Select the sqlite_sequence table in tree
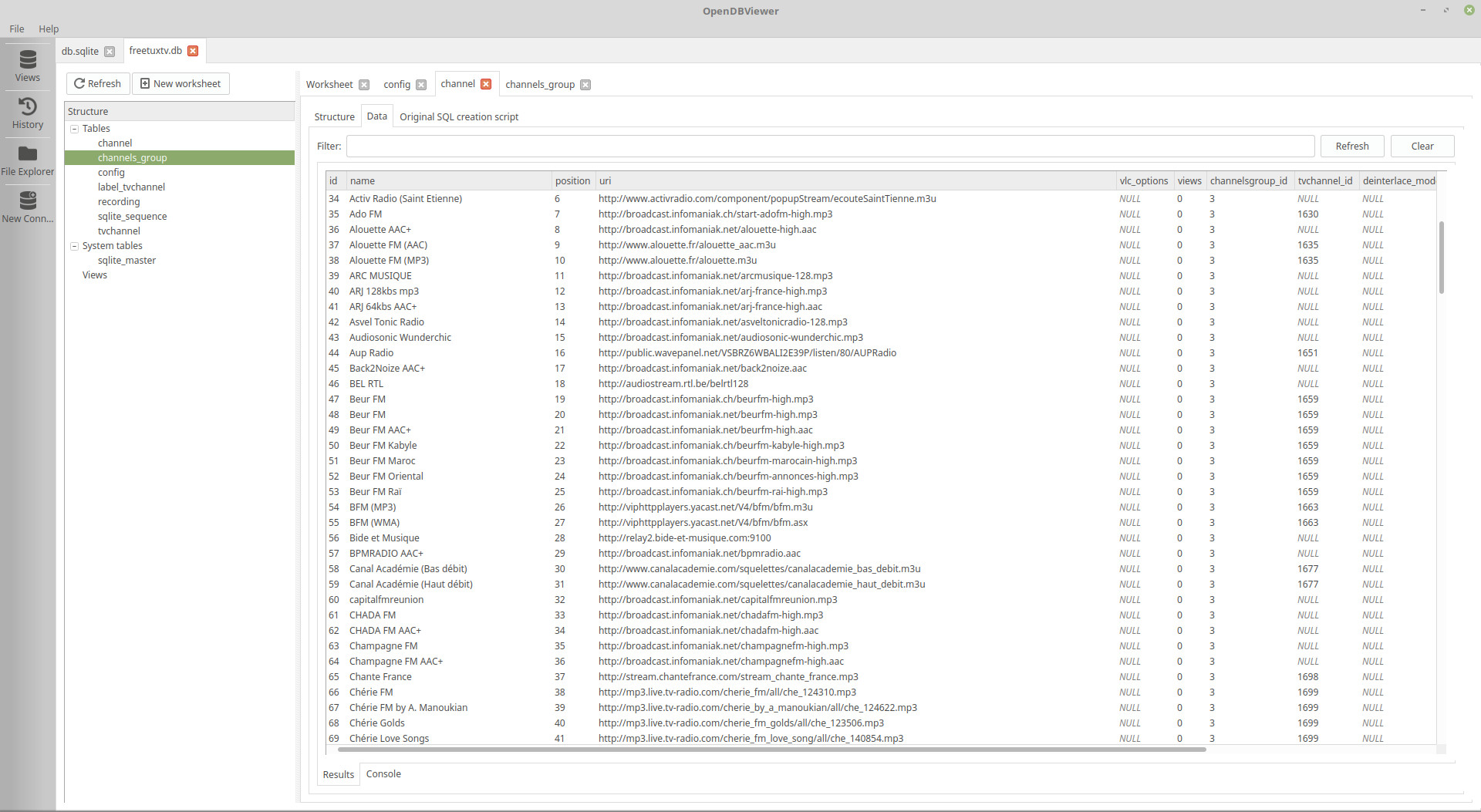The height and width of the screenshot is (812, 1481). [132, 217]
